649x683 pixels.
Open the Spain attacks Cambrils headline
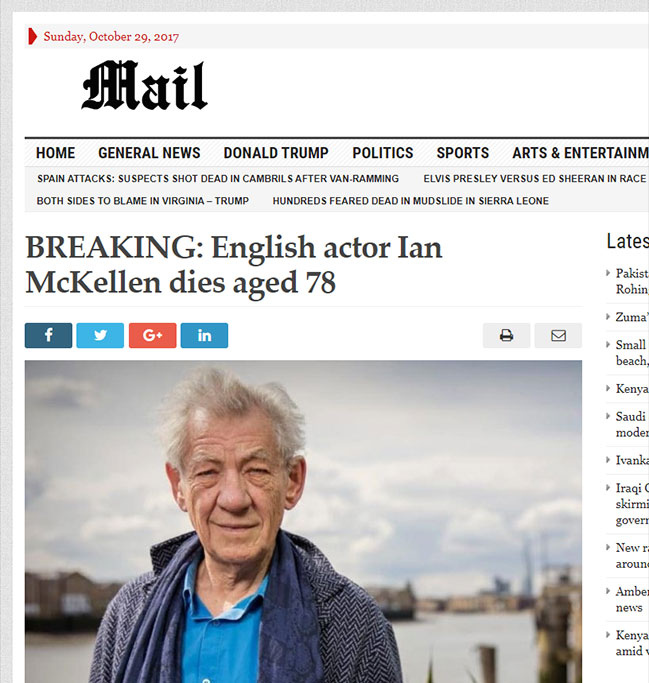click(218, 179)
